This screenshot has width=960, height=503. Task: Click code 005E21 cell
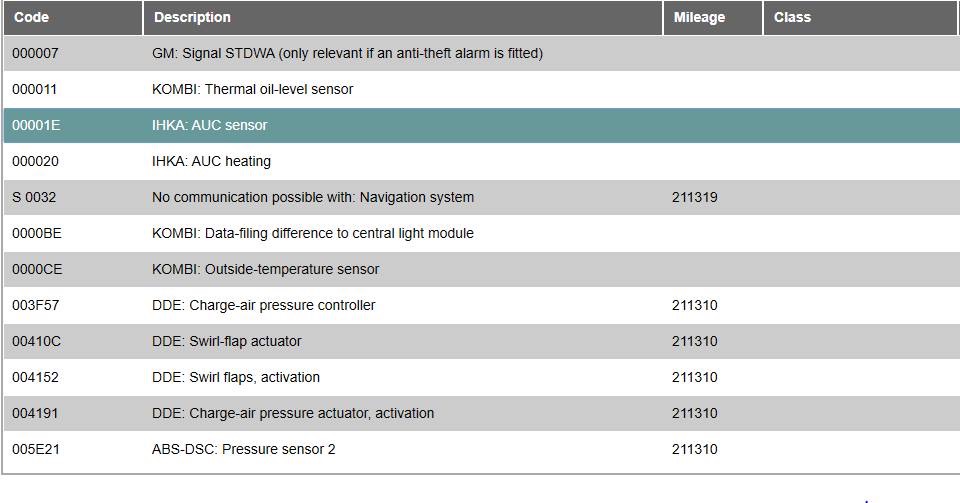[36, 449]
